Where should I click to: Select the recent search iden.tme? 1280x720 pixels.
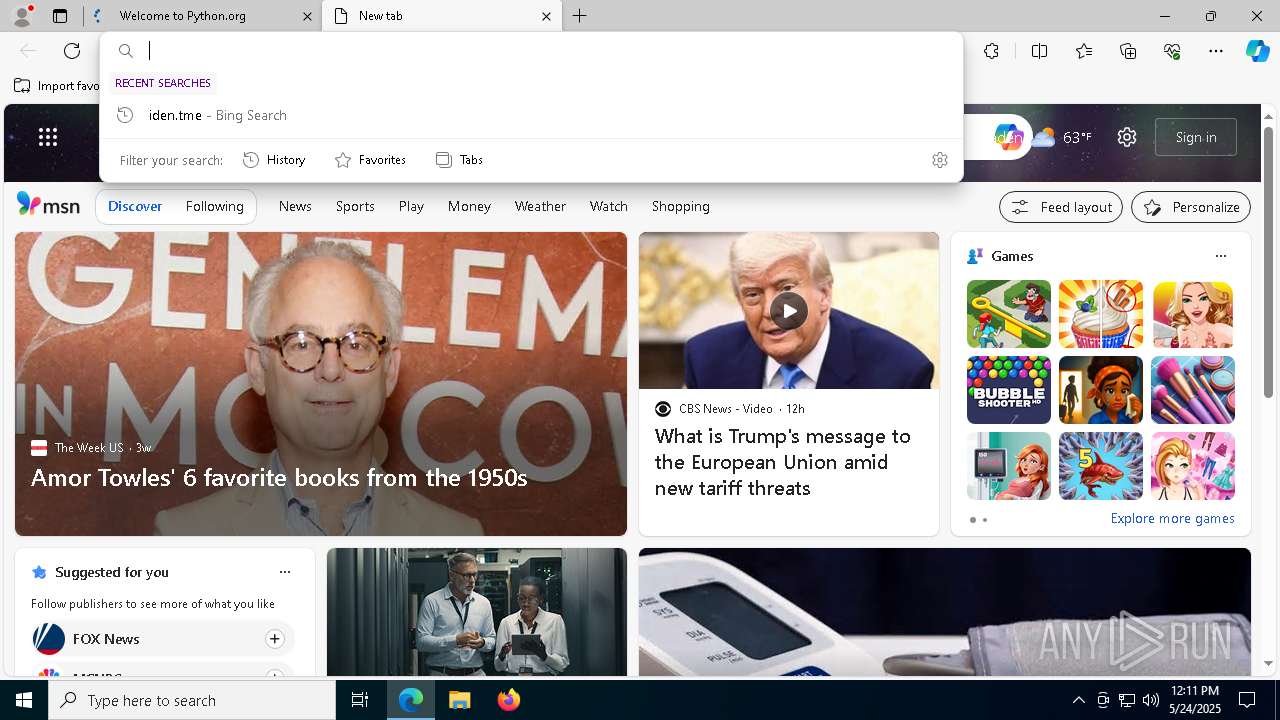pyautogui.click(x=531, y=115)
